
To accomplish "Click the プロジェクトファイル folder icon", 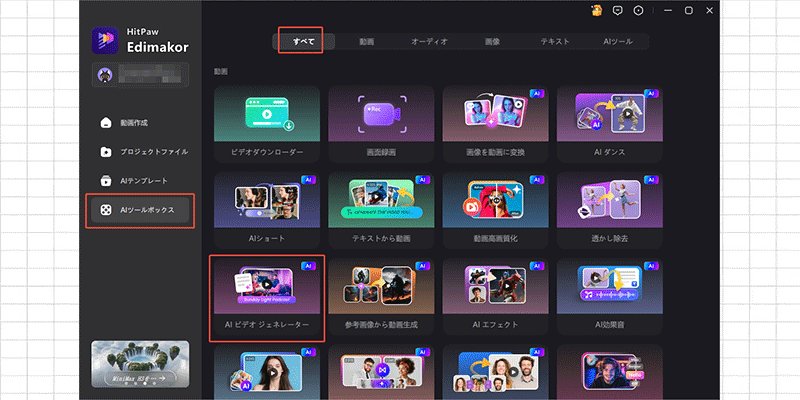I will [x=106, y=152].
